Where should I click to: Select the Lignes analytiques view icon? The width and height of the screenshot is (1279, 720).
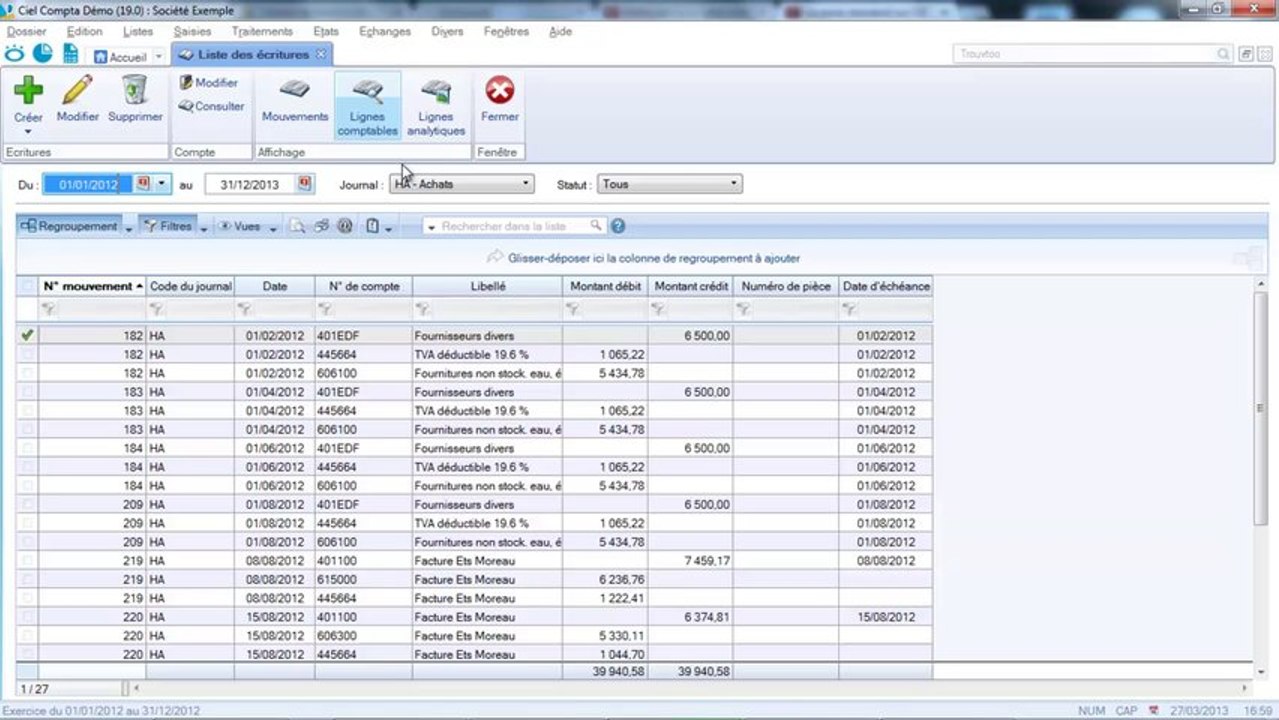(x=435, y=91)
